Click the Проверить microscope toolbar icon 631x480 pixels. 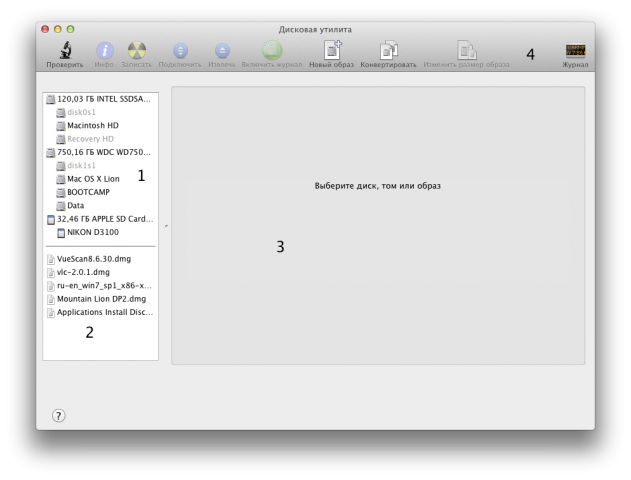tap(64, 50)
